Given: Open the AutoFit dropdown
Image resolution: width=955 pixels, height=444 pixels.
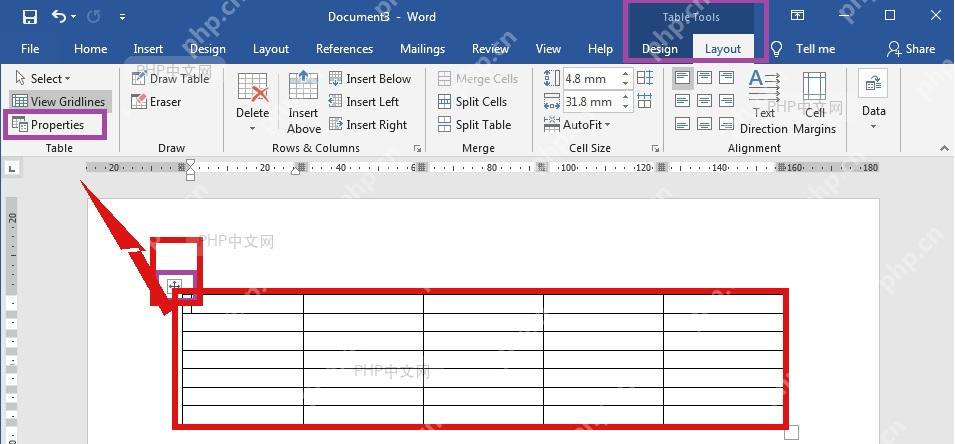Looking at the screenshot, I should [x=577, y=125].
